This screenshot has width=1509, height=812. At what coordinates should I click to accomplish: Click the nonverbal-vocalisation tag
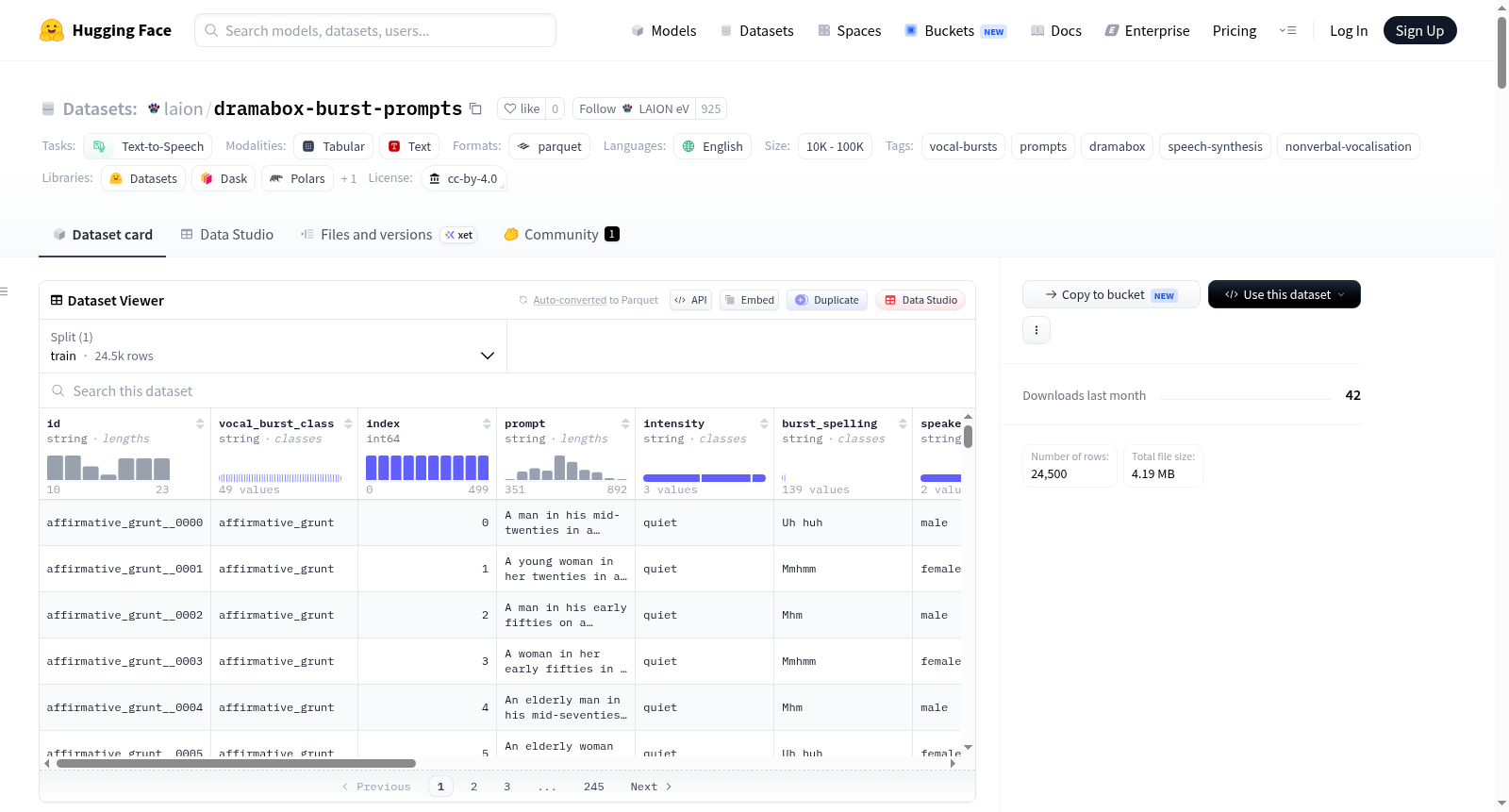coord(1348,146)
